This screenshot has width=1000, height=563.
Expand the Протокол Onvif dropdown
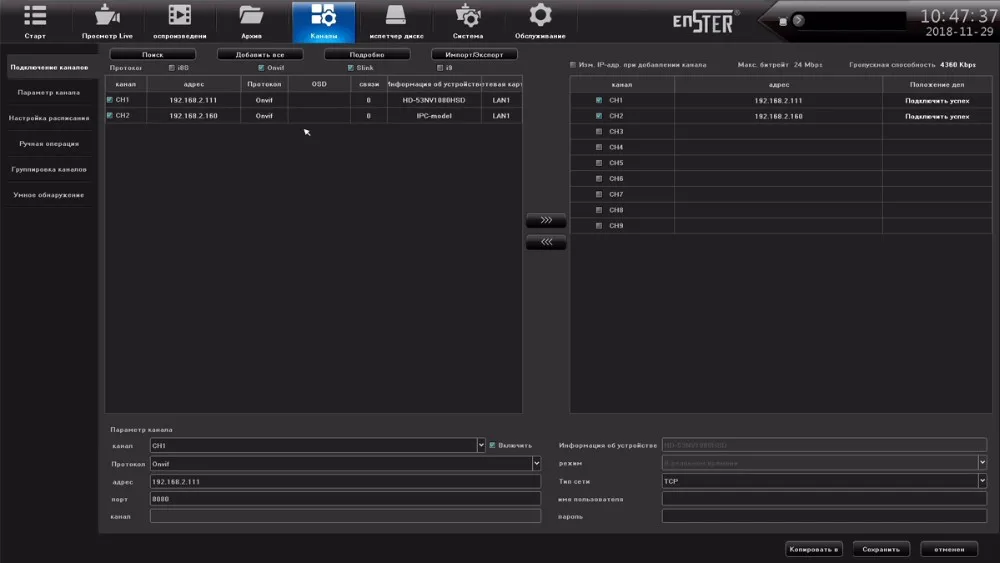click(x=536, y=464)
